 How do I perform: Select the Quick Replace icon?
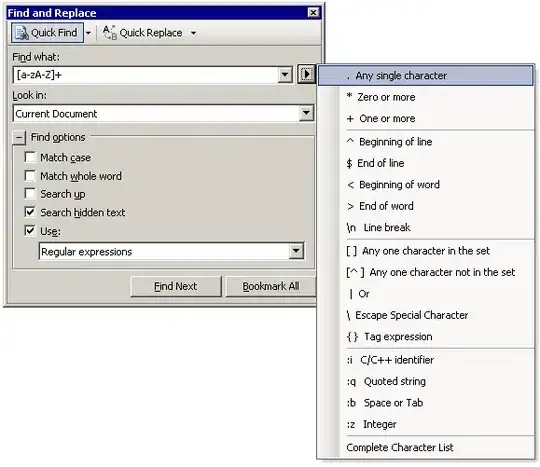(110, 33)
